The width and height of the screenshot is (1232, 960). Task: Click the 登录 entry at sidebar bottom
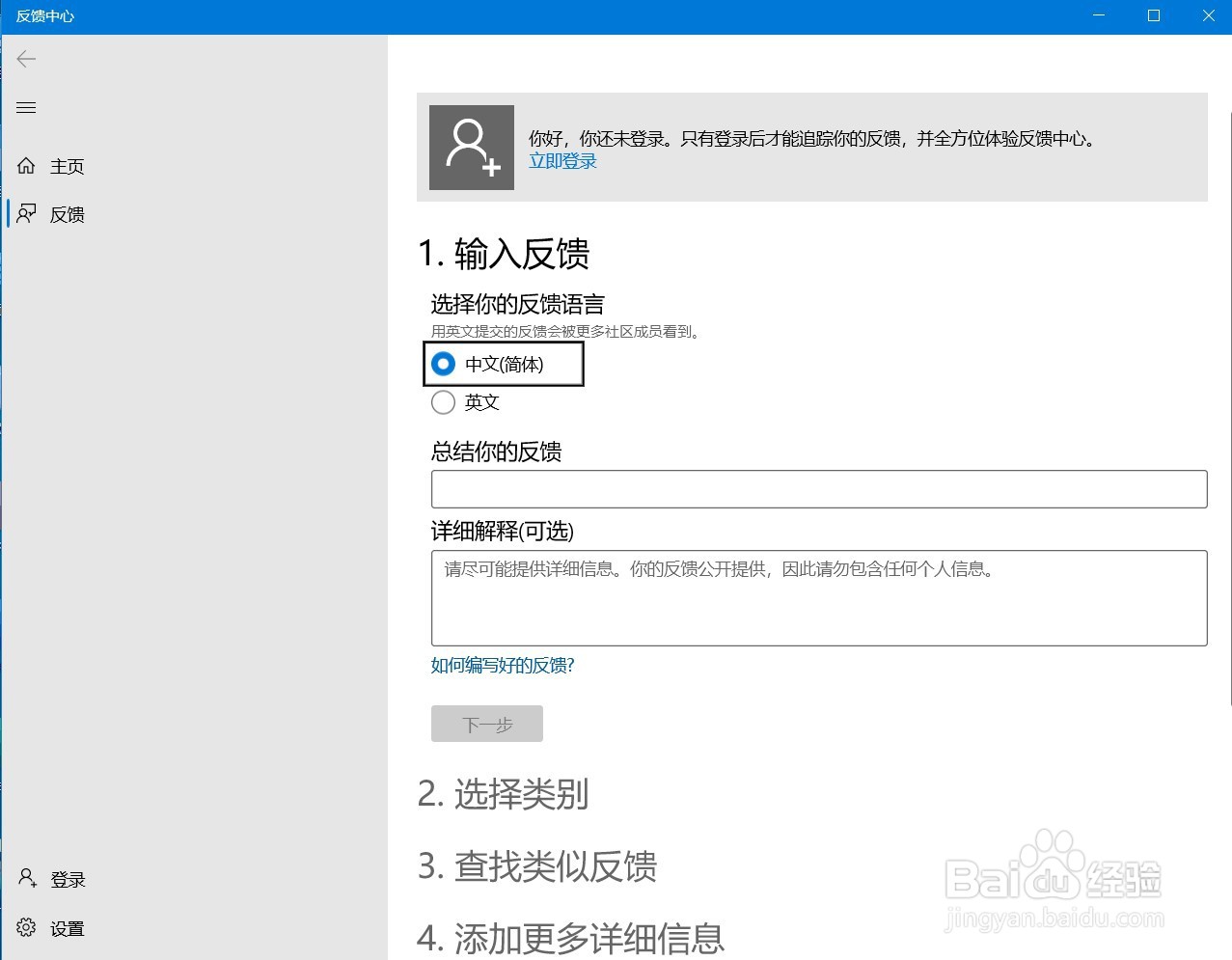[68, 878]
